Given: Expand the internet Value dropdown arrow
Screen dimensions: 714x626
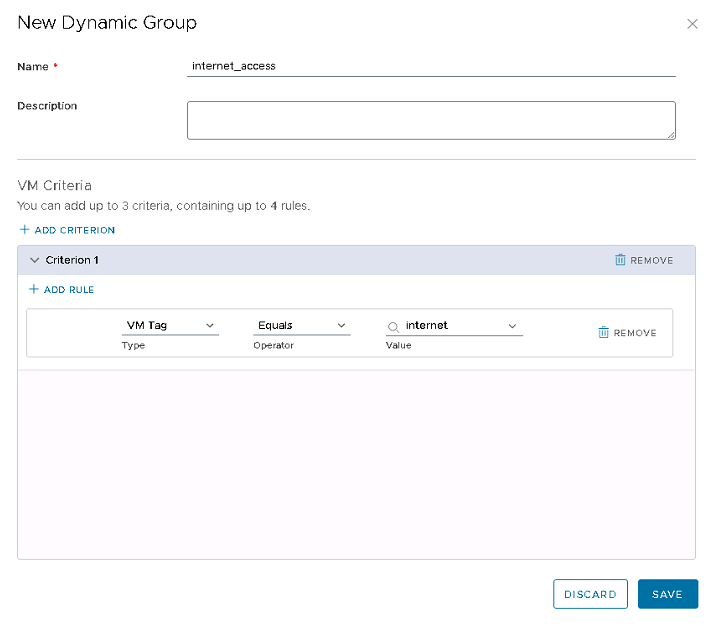Looking at the screenshot, I should point(512,326).
